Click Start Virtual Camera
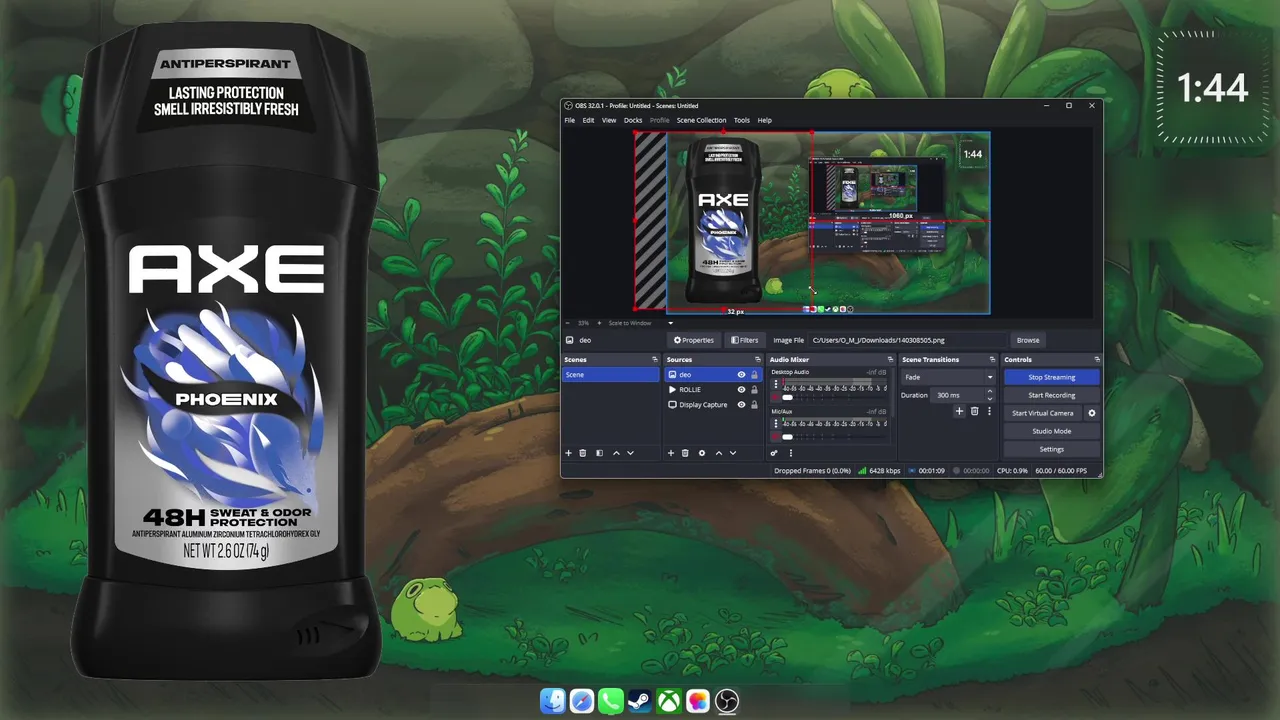 click(1043, 413)
